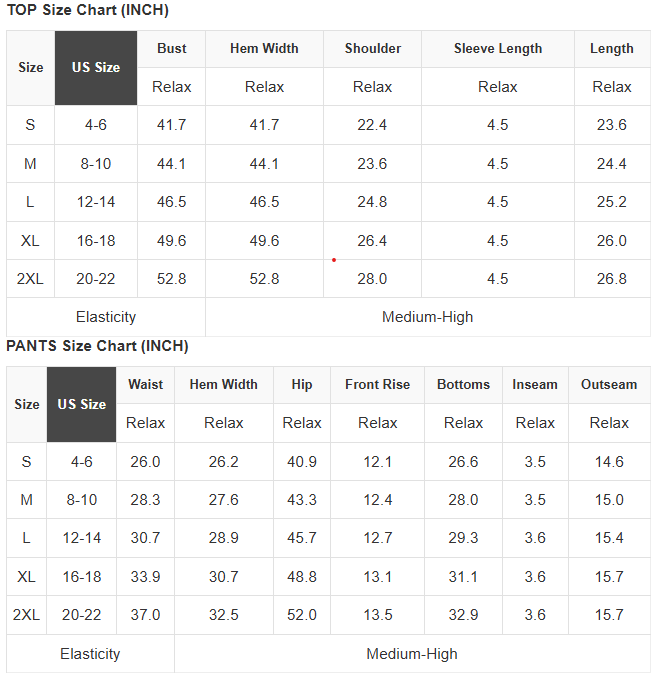This screenshot has height=678, width=661.
Task: Select the 40.9 hip value for size S
Action: point(302,462)
